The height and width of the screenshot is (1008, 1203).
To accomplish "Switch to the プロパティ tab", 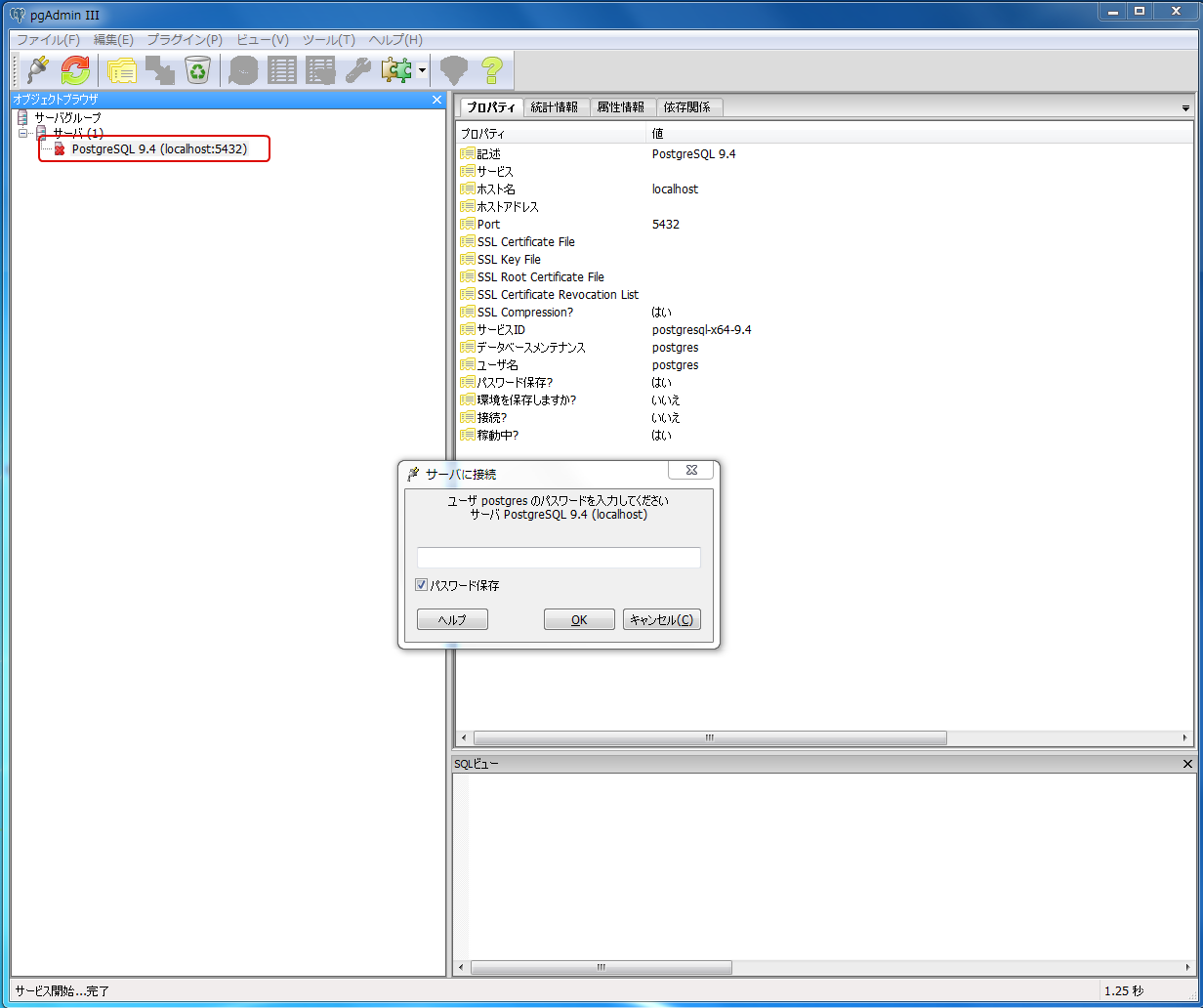I will (x=491, y=107).
